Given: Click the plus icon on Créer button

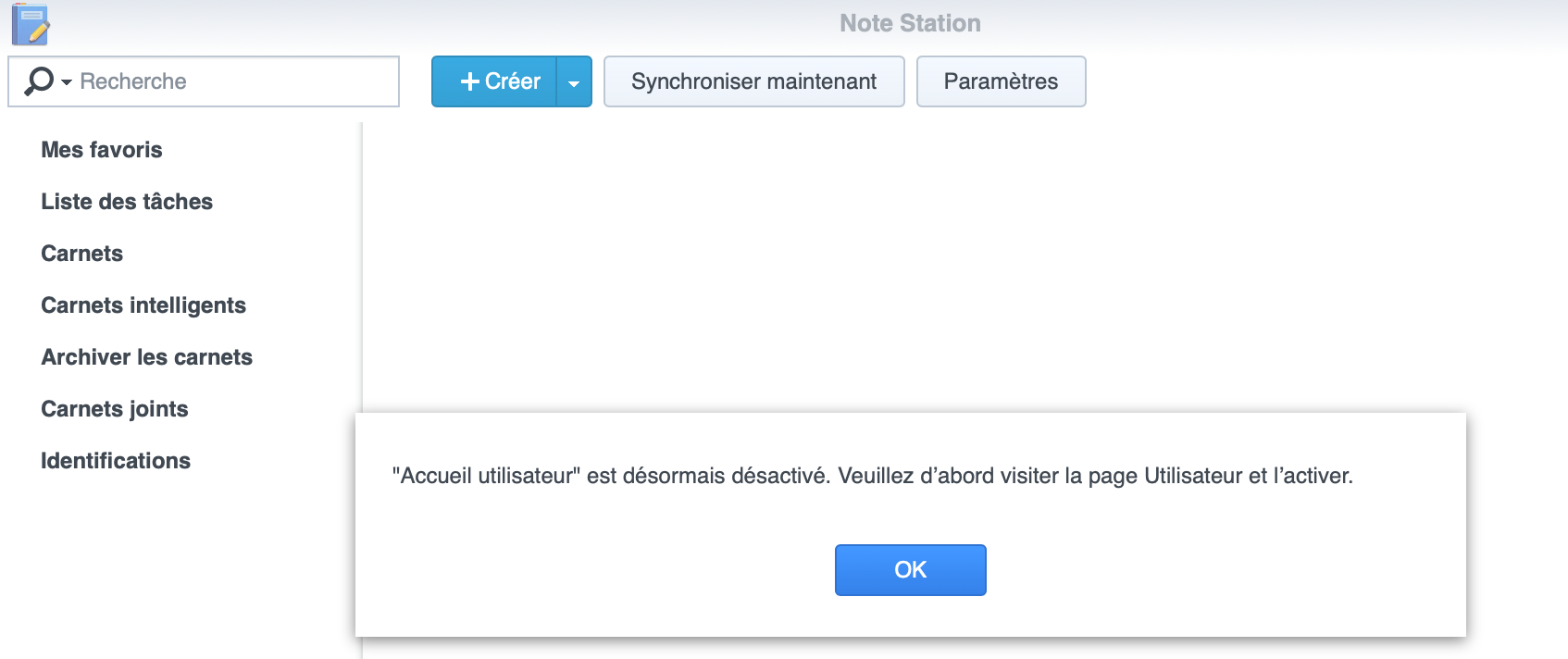Looking at the screenshot, I should click(x=470, y=81).
